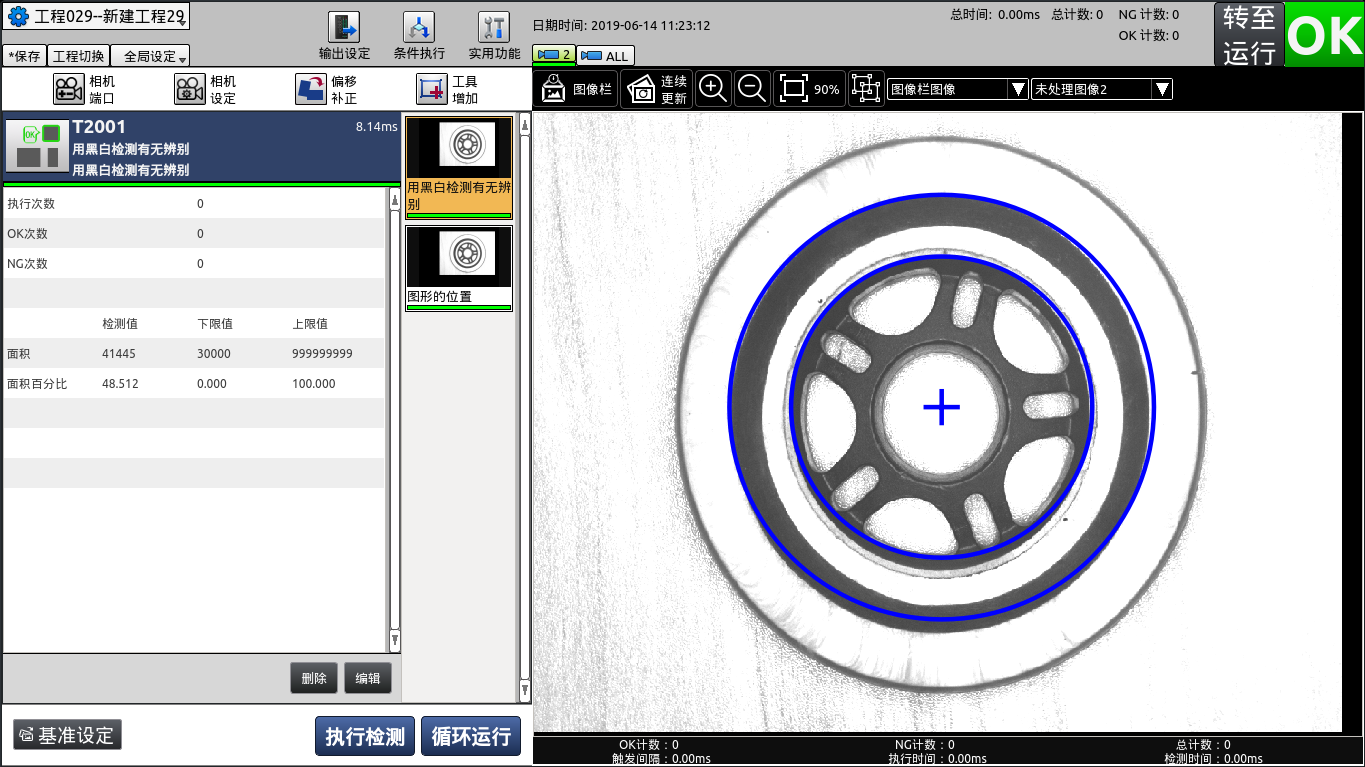
Task: Open the 条件执行 conditional execution tool
Action: pos(419,36)
